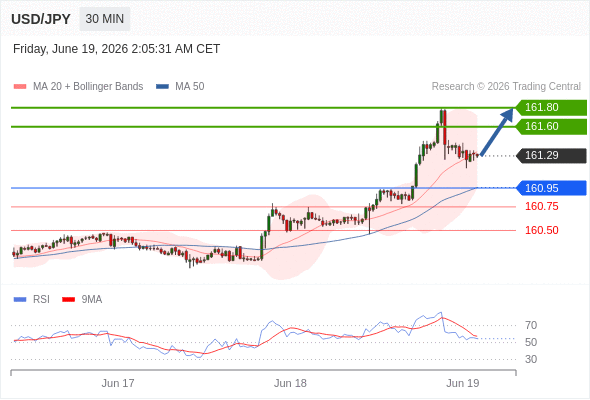Click the 30 MIN timeframe button
590x400 pixels.
105,19
